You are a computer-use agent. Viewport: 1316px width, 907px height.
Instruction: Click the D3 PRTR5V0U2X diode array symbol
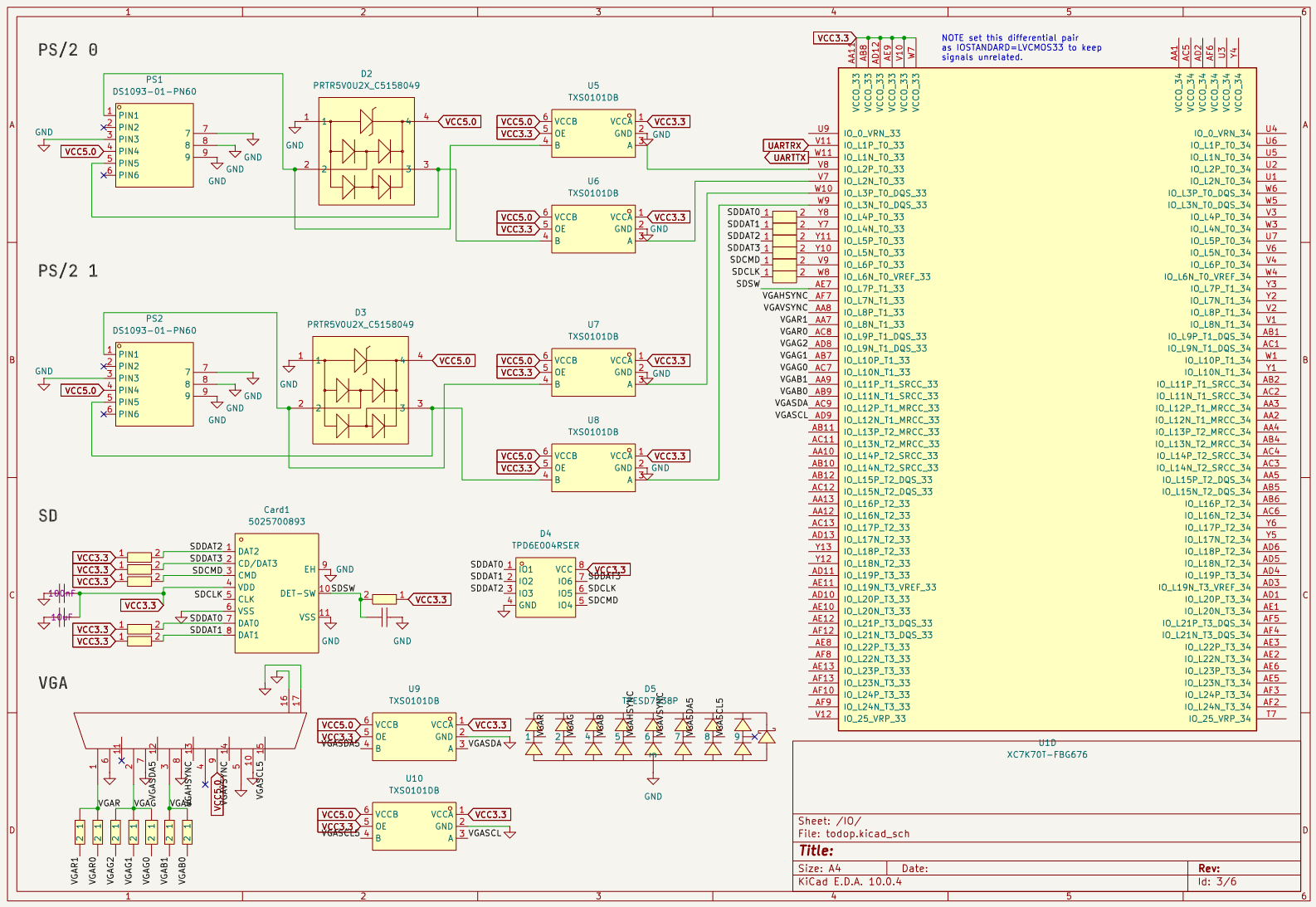[x=361, y=390]
